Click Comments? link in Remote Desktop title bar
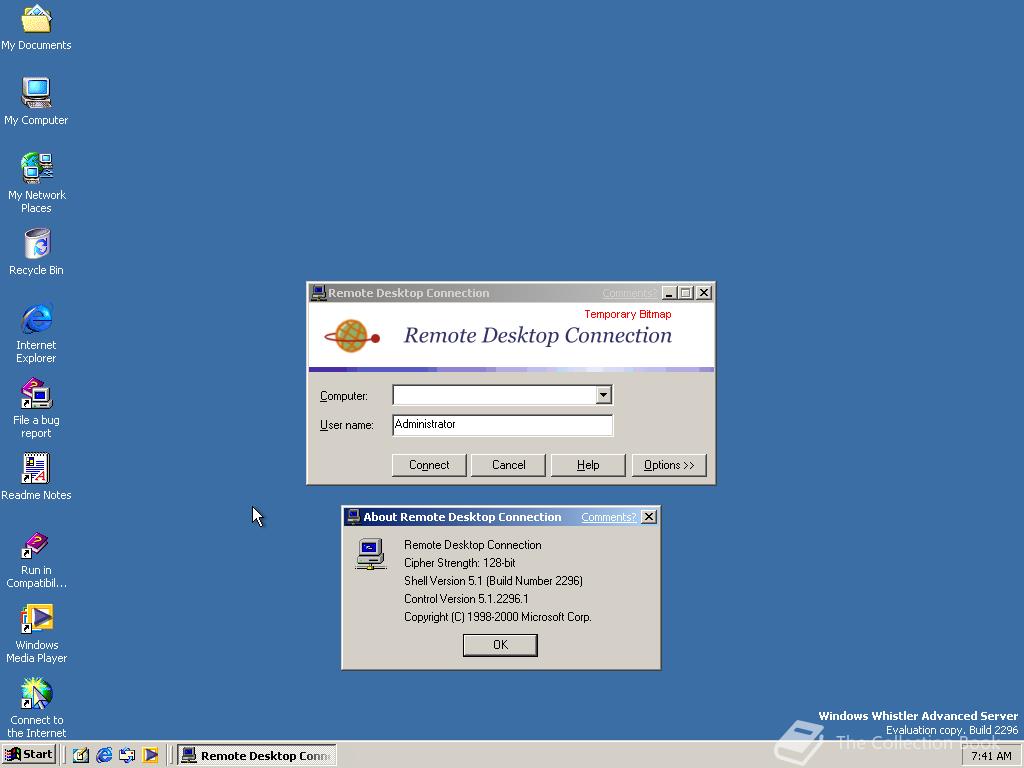Screen dimensions: 1024x768 pos(629,293)
